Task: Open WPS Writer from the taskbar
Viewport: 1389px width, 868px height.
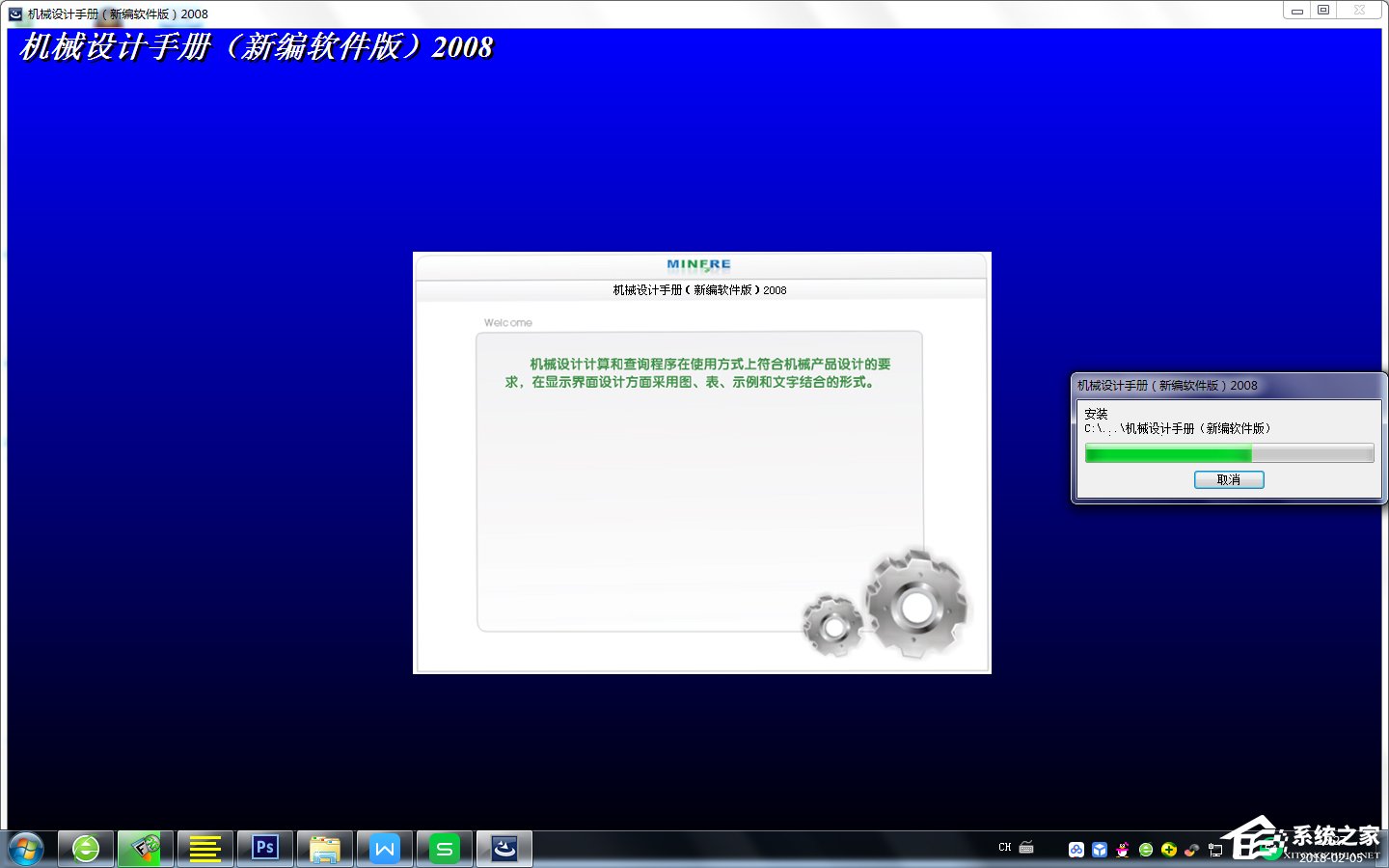Action: (385, 849)
